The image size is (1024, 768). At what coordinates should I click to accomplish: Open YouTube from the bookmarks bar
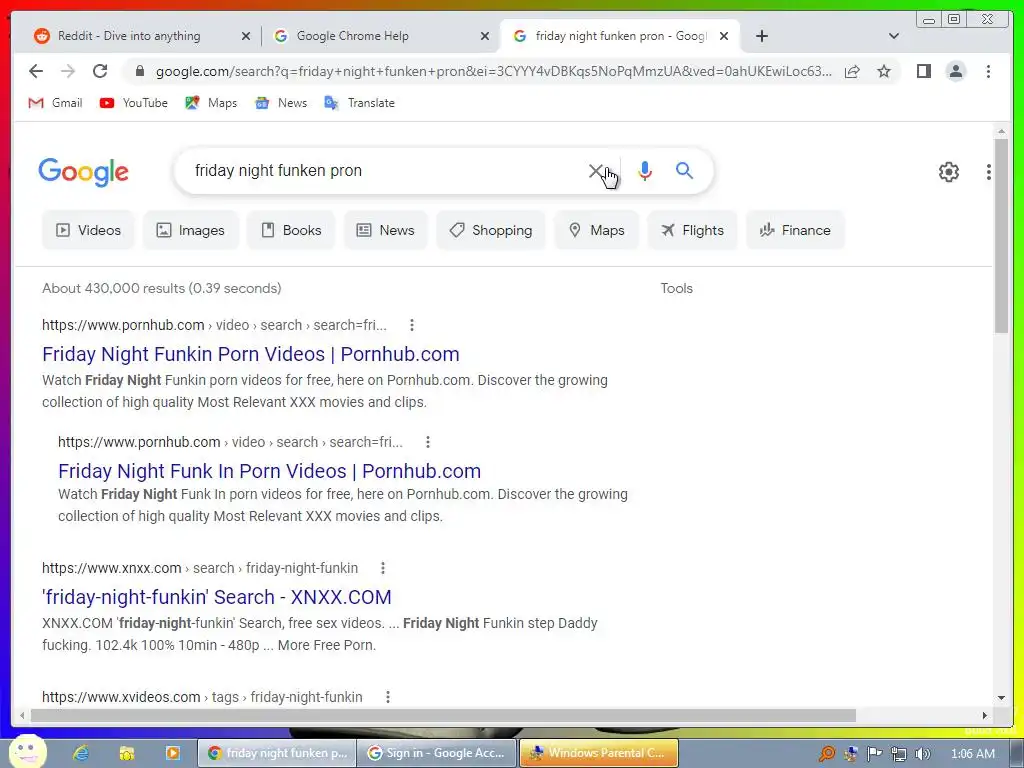(x=134, y=103)
